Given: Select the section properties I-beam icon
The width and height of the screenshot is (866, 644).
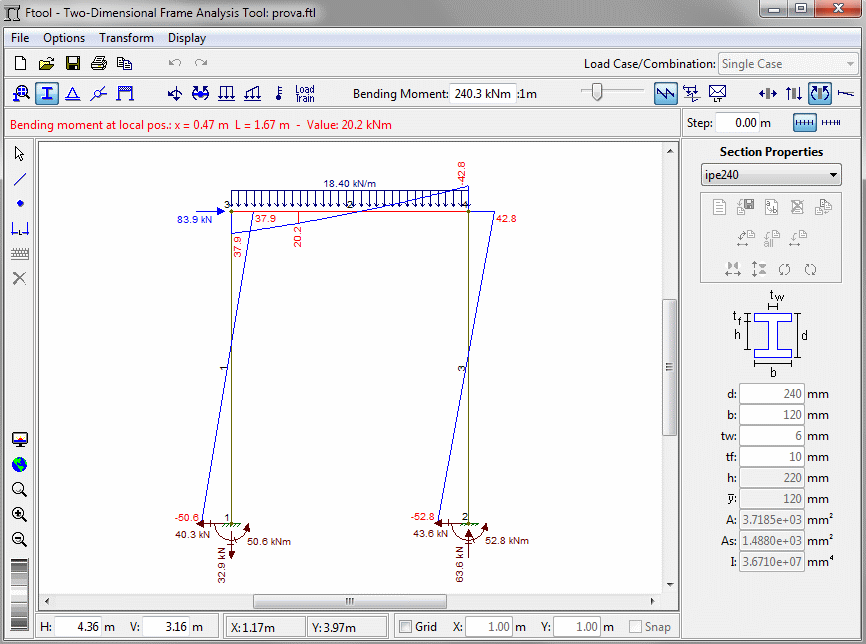Looking at the screenshot, I should [47, 93].
